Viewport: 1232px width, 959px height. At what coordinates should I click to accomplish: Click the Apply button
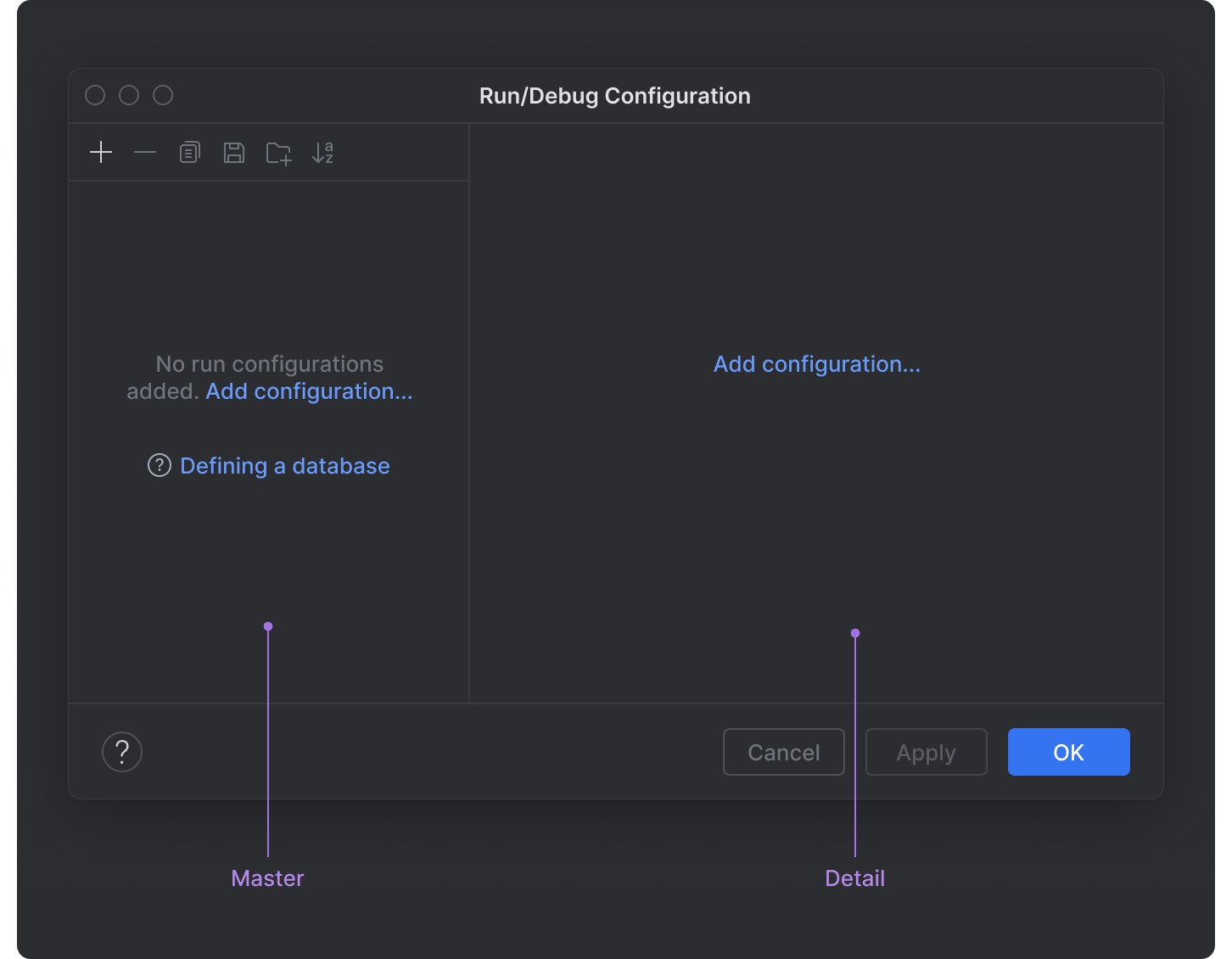(926, 752)
